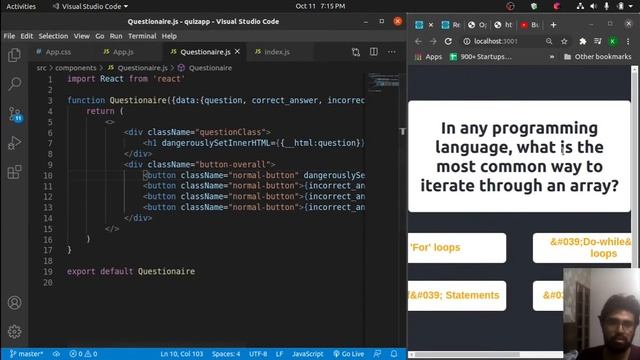Open Manage gear in VS Code
The height and width of the screenshot is (360, 640).
pos(14,331)
